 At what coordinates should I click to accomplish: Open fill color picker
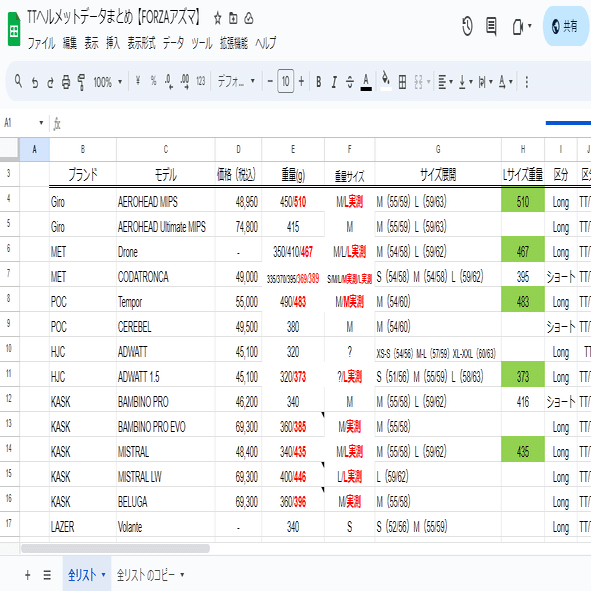(x=386, y=81)
